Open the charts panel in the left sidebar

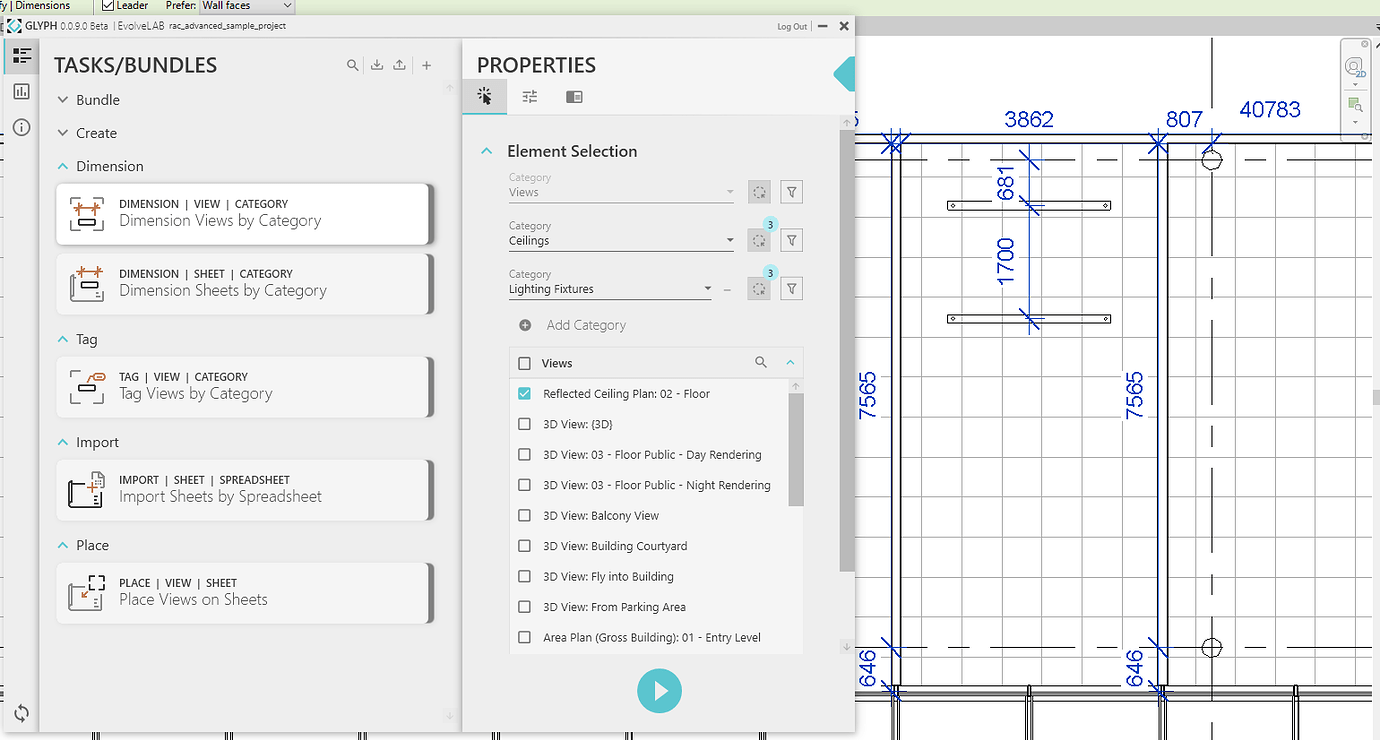21,90
